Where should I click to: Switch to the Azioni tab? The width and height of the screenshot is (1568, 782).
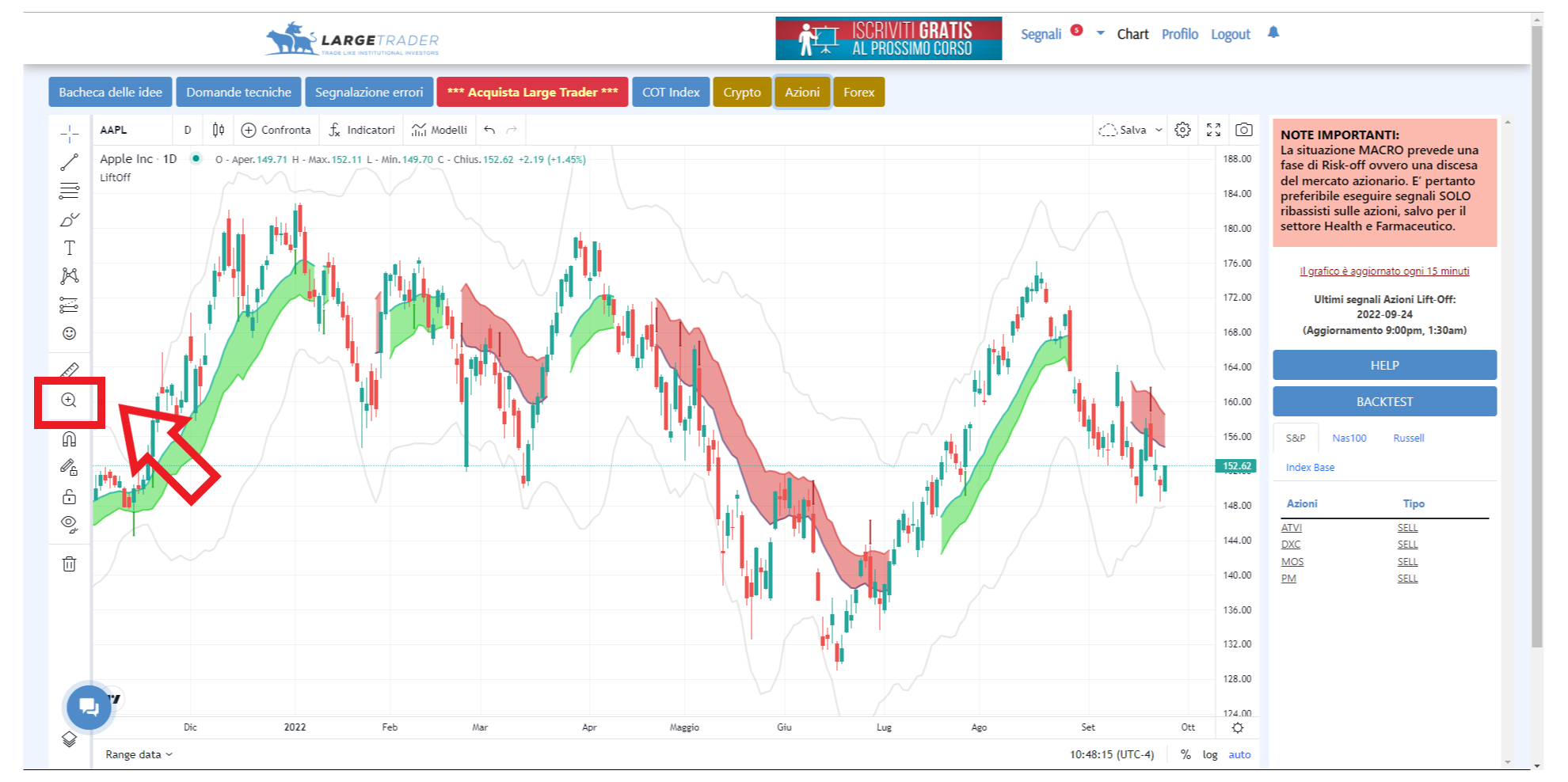click(x=802, y=92)
